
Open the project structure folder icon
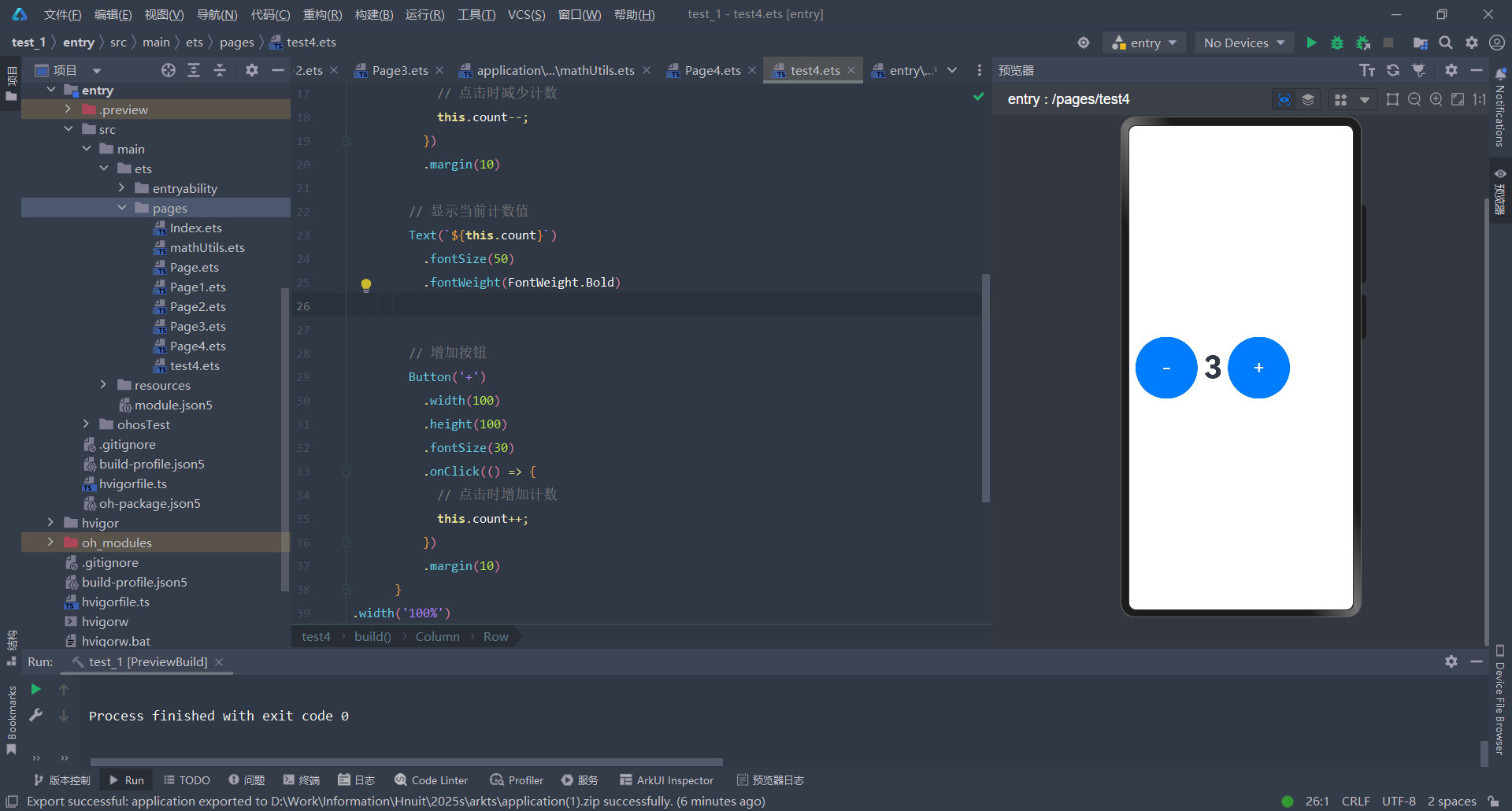click(1420, 43)
